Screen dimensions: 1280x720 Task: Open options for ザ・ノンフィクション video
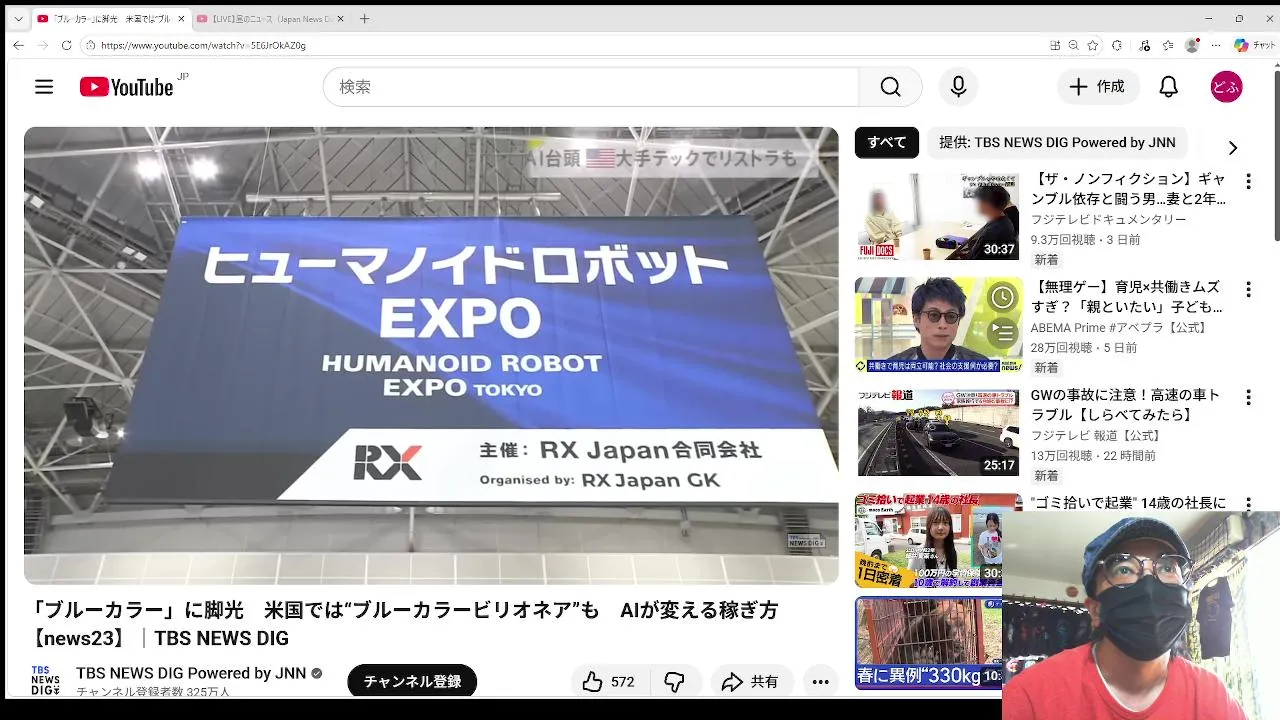click(1248, 182)
